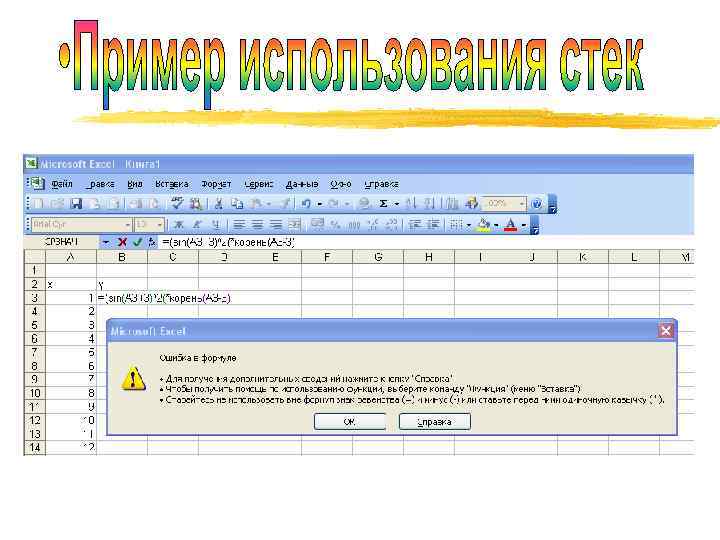The width and height of the screenshot is (720, 540).
Task: Confirm formula with green checkmark
Action: point(137,242)
